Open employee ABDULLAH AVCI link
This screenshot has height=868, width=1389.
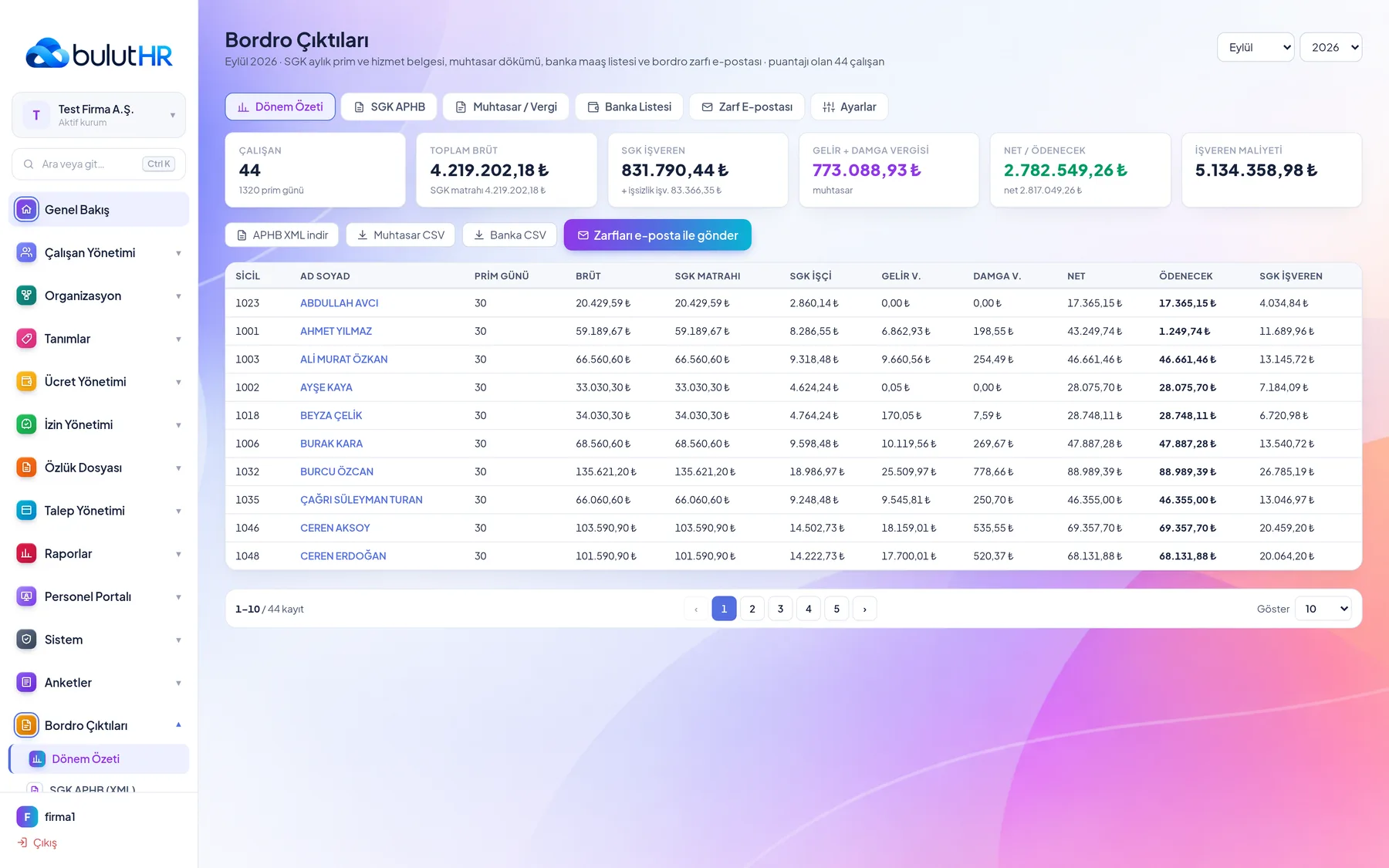(x=340, y=303)
